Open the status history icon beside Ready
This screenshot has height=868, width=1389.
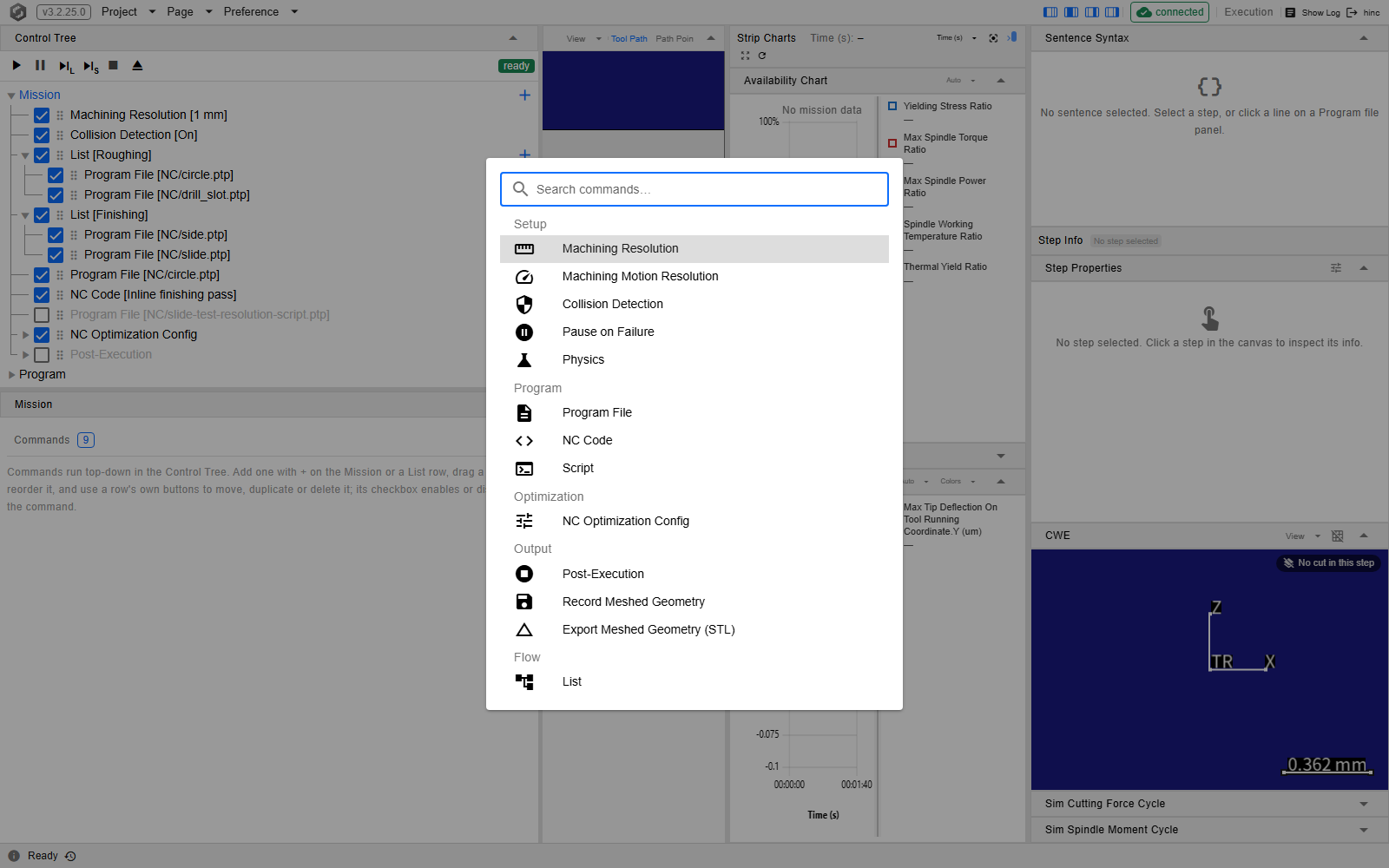point(71,856)
